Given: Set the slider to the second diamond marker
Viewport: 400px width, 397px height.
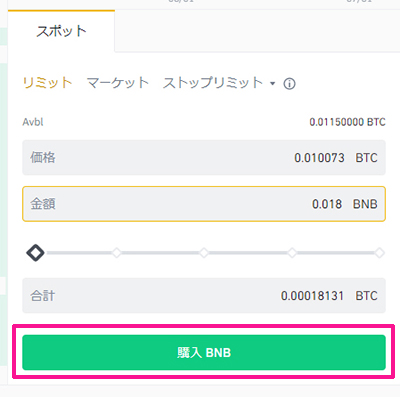Looking at the screenshot, I should coord(117,253).
